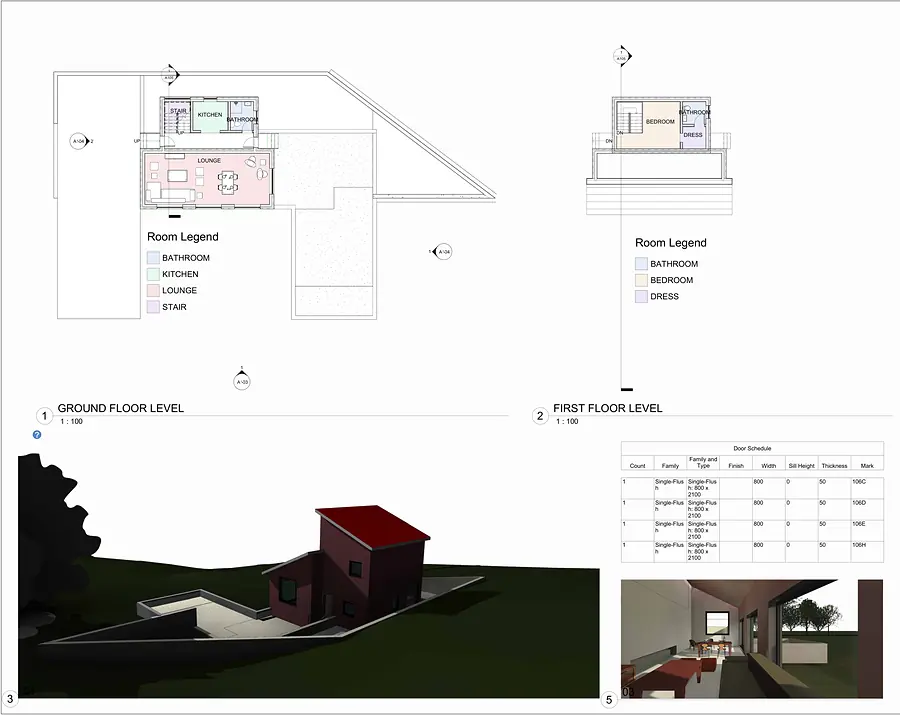Screen dimensions: 900x715
Task: Click the Sill Height column header
Action: 801,465
